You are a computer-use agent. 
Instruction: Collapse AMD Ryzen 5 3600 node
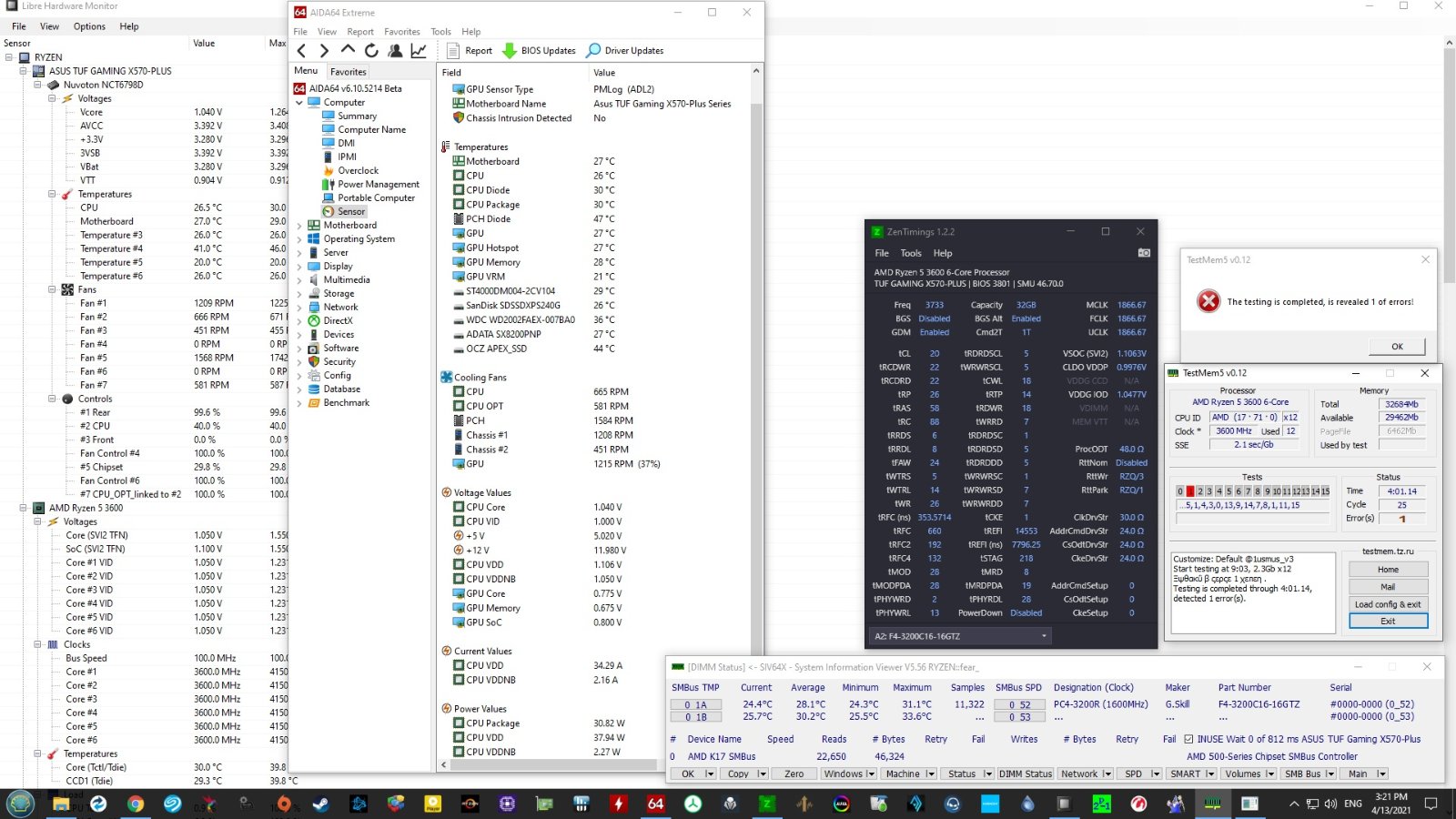point(24,508)
